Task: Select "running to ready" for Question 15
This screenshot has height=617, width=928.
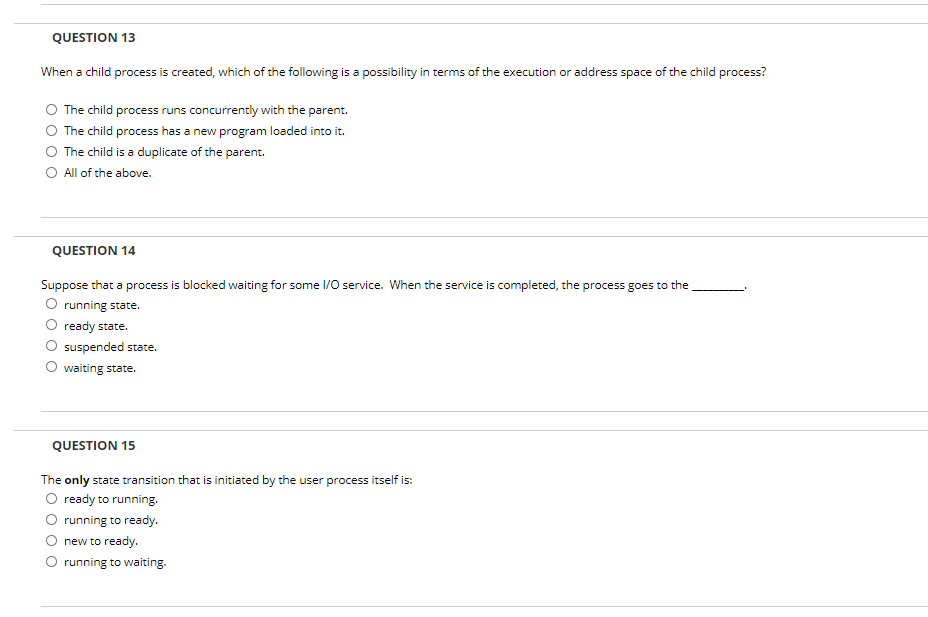Action: [50, 519]
